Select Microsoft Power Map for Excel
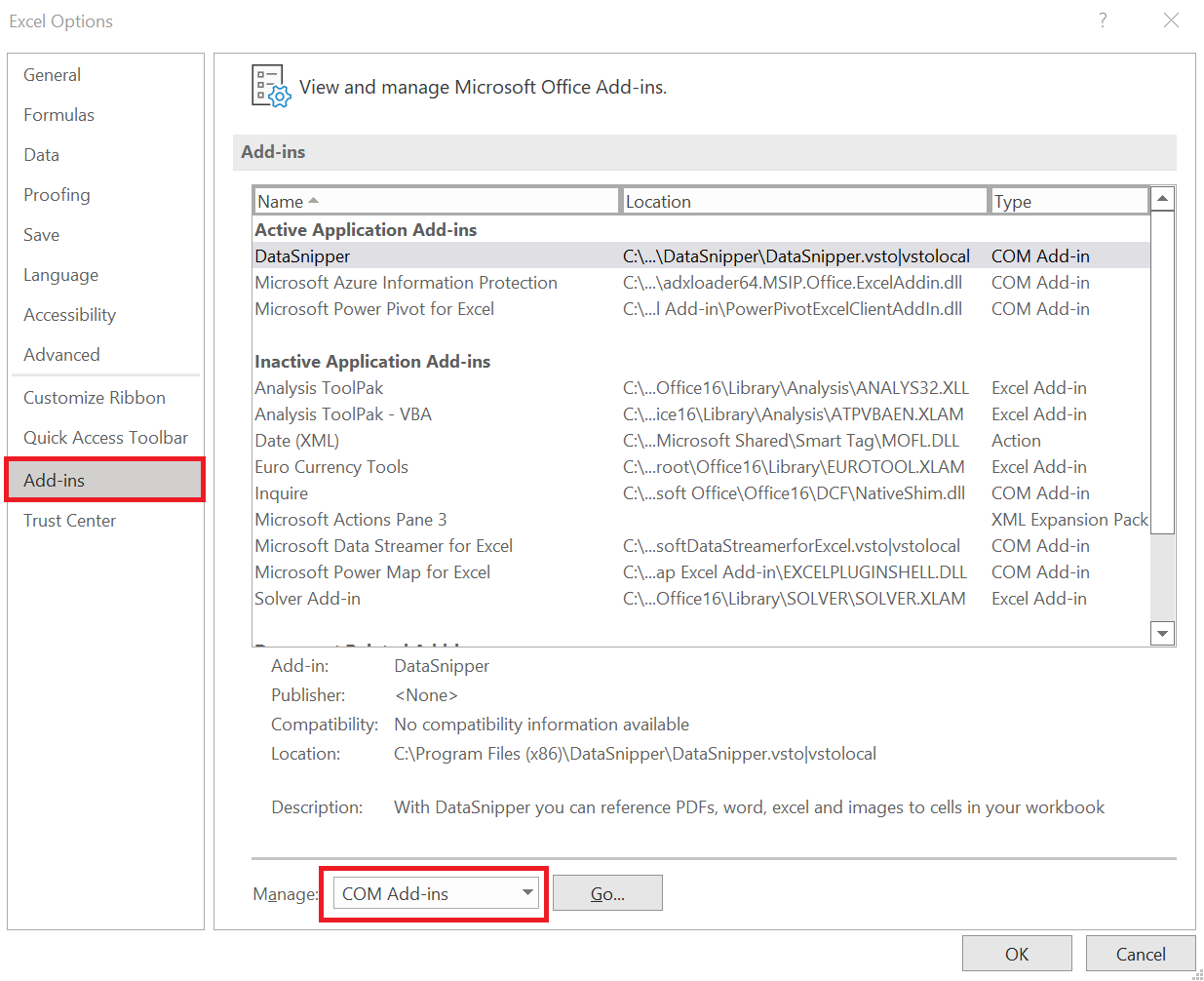Screen dimensions: 1204x981 (701, 571)
